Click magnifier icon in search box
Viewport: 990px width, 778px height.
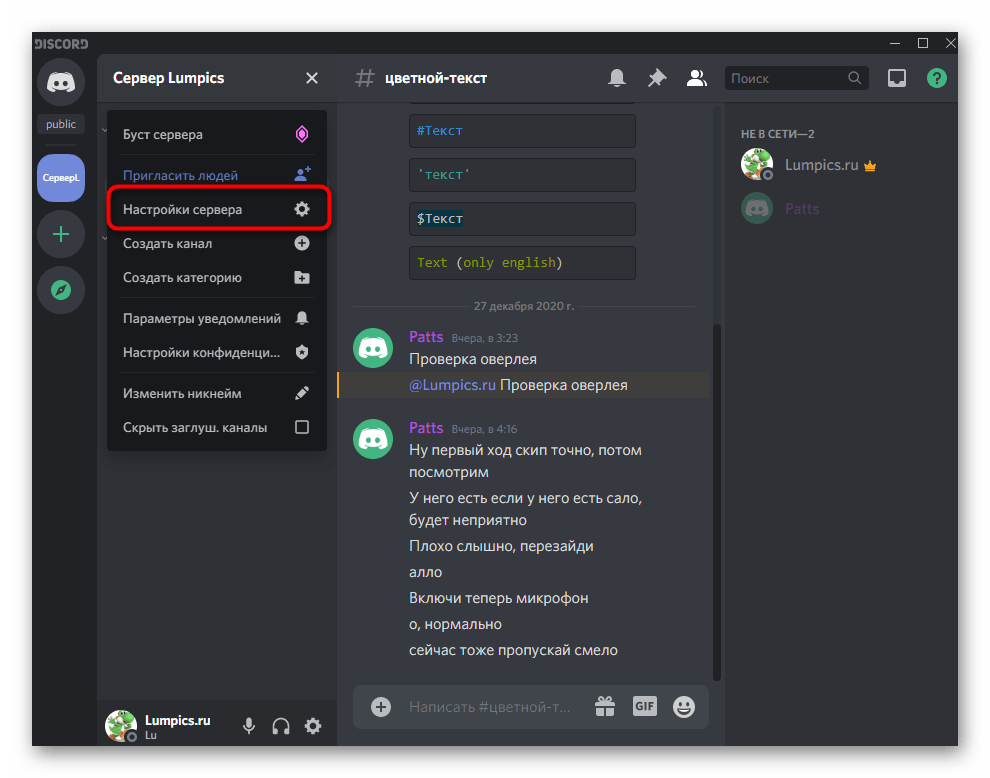point(854,78)
